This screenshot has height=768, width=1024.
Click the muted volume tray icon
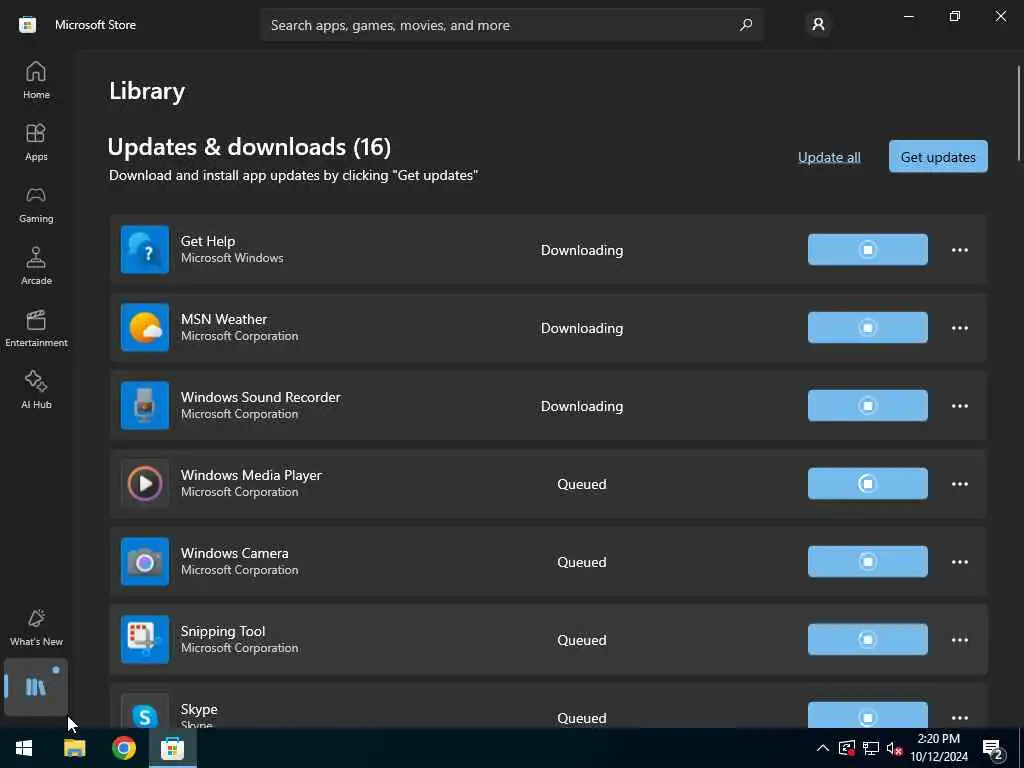895,748
